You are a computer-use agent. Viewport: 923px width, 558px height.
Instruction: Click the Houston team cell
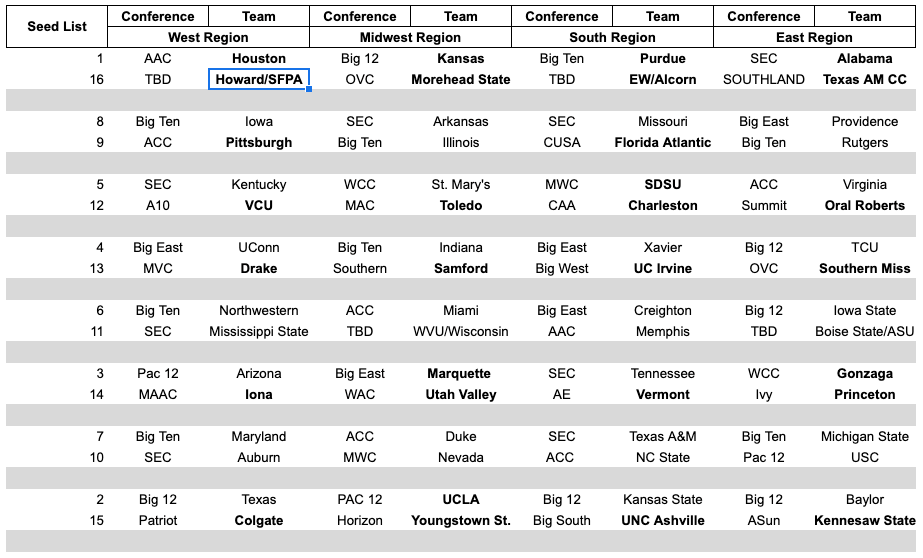click(259, 59)
